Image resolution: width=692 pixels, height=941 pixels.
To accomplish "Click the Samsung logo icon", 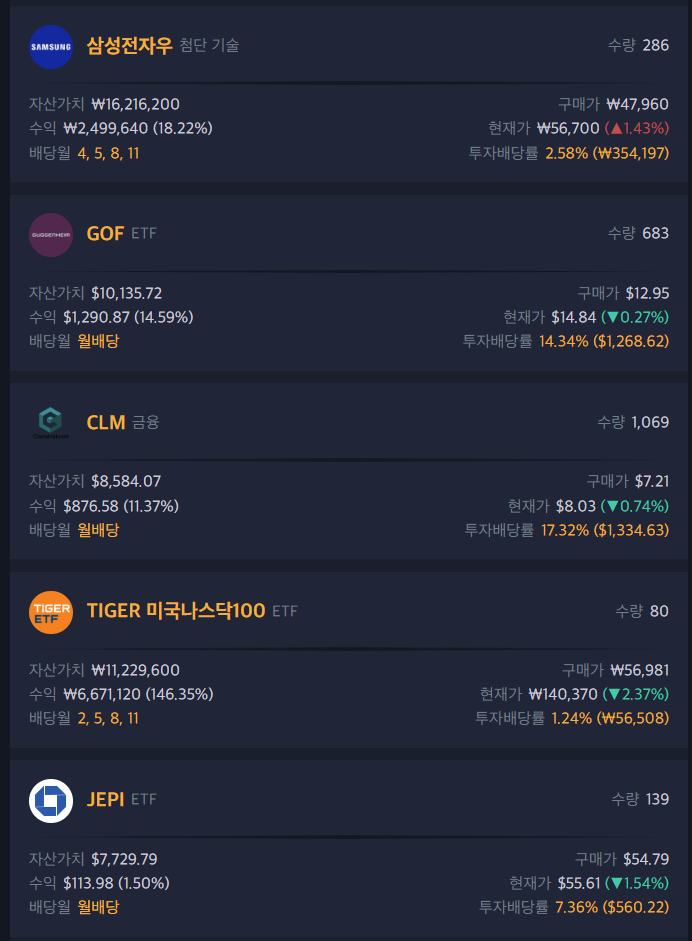I will point(51,46).
